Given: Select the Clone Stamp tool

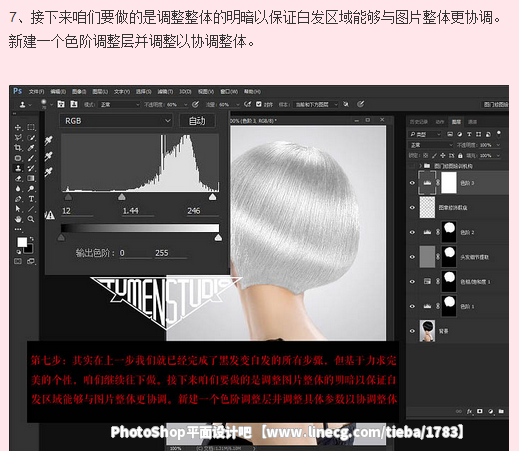Looking at the screenshot, I should (18, 168).
